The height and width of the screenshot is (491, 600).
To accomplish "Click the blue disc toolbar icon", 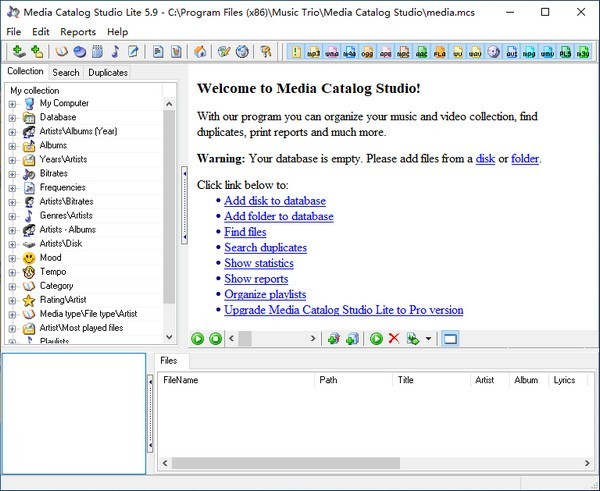I will pos(79,51).
